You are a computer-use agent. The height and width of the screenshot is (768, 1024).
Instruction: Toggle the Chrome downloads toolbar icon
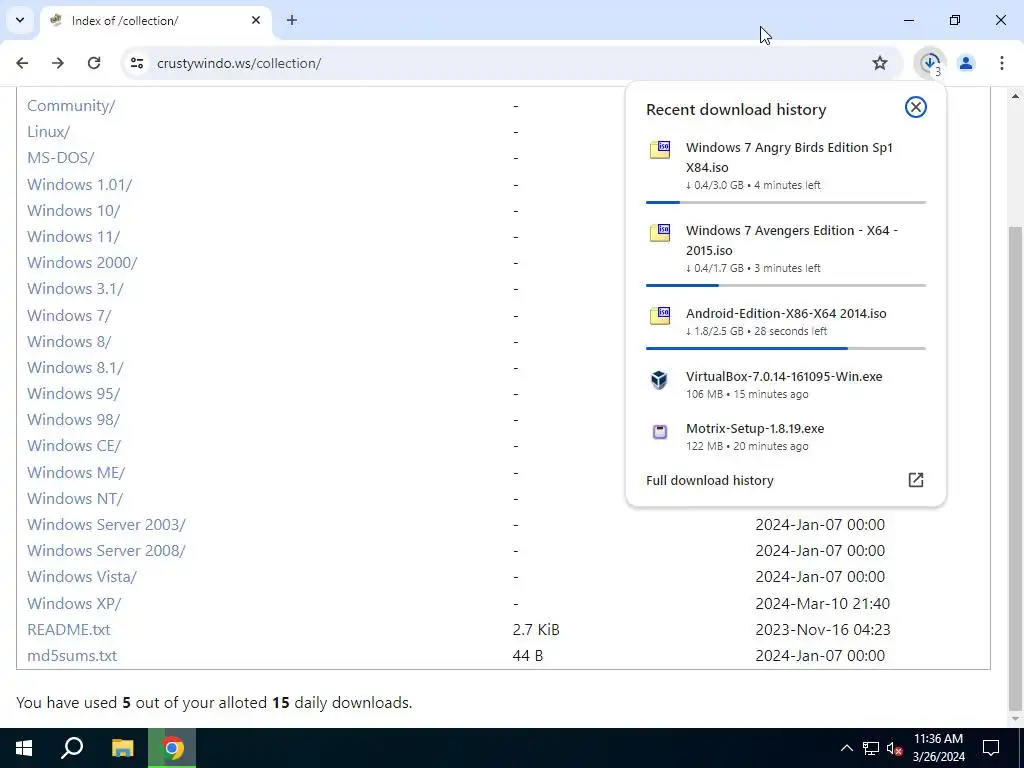pos(930,63)
